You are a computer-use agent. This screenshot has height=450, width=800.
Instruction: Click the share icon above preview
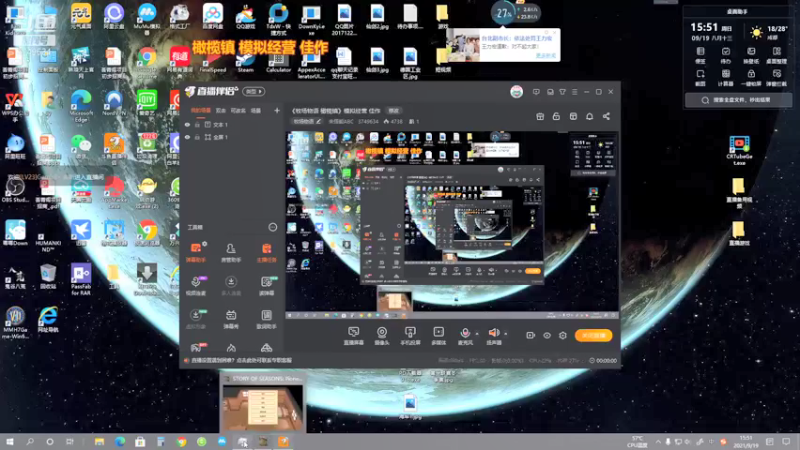pyautogui.click(x=606, y=116)
